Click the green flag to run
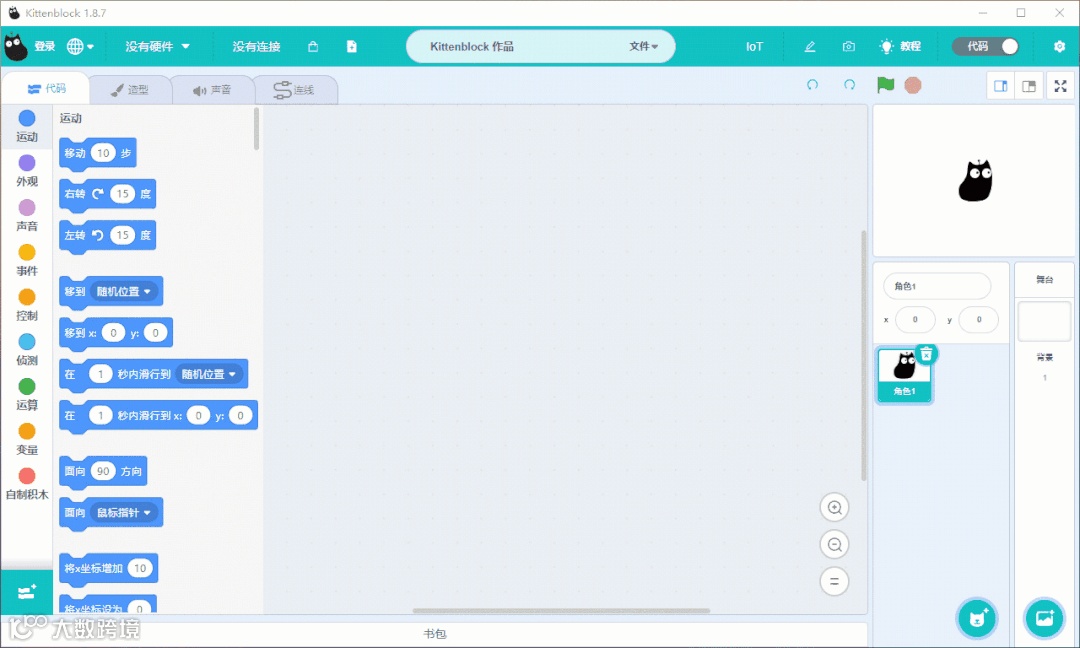1080x648 pixels. coord(885,85)
